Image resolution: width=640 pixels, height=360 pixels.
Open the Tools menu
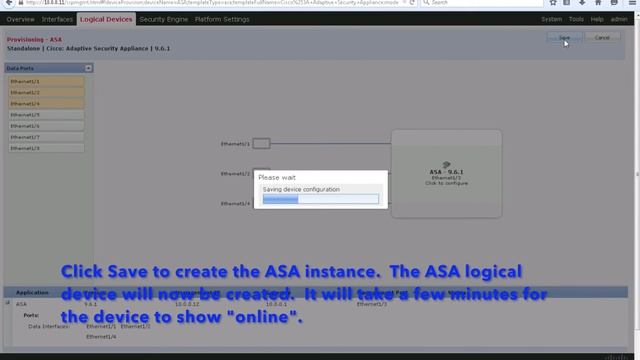(x=576, y=19)
